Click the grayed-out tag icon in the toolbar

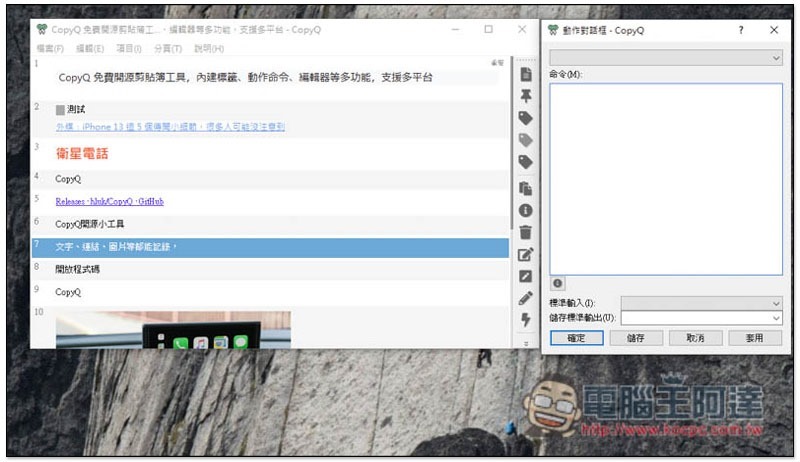[x=526, y=140]
